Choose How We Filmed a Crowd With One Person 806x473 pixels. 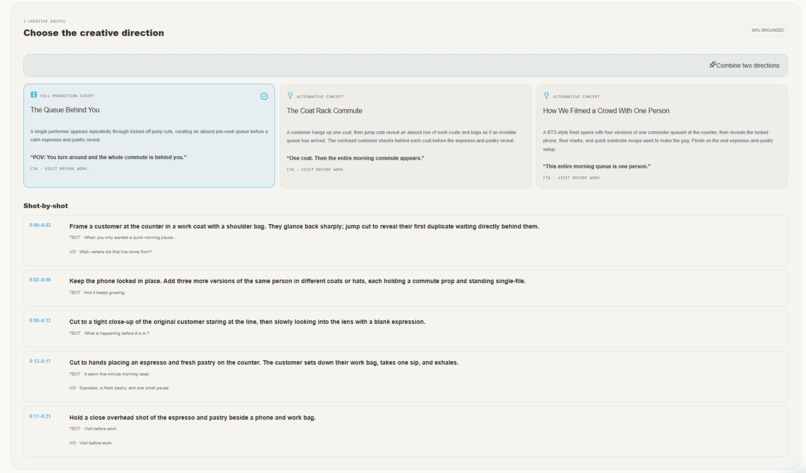pyautogui.click(x=662, y=136)
